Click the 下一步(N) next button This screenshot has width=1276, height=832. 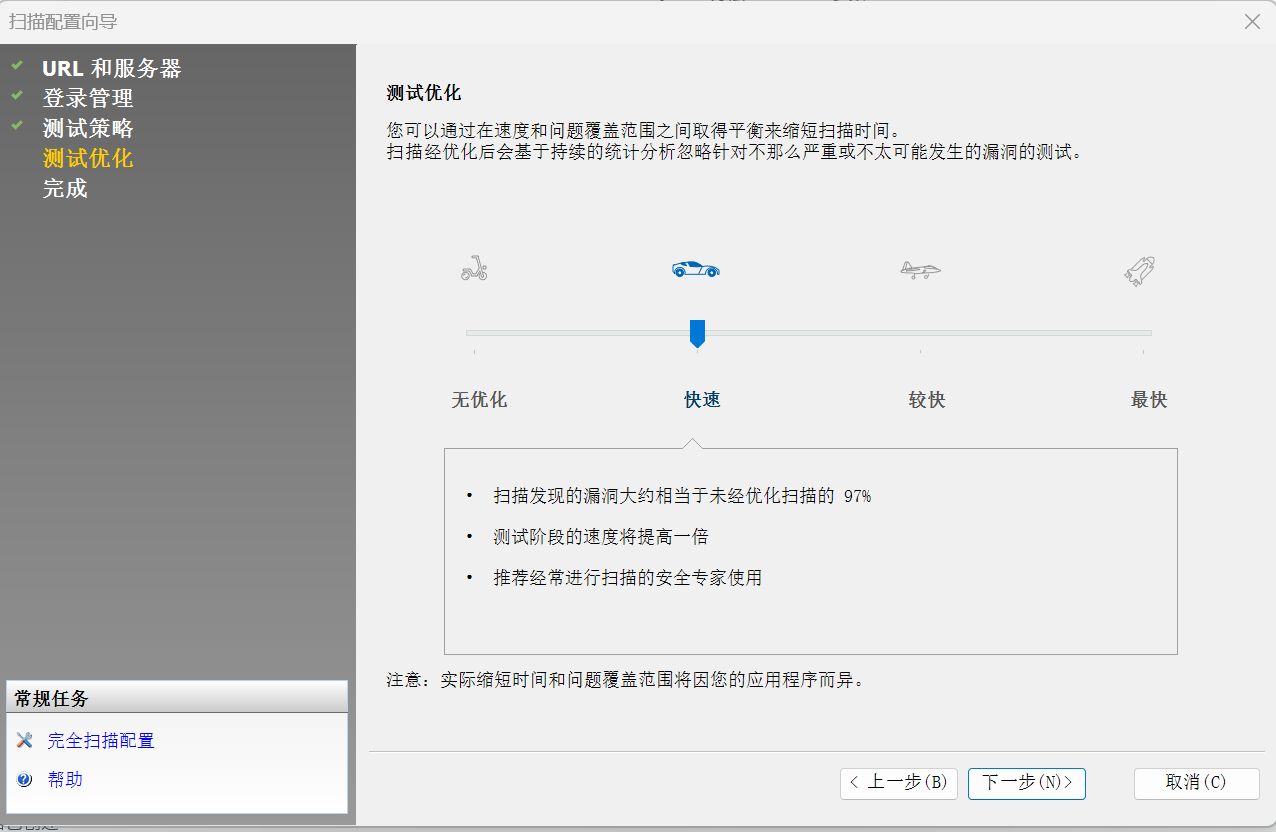[x=1027, y=783]
